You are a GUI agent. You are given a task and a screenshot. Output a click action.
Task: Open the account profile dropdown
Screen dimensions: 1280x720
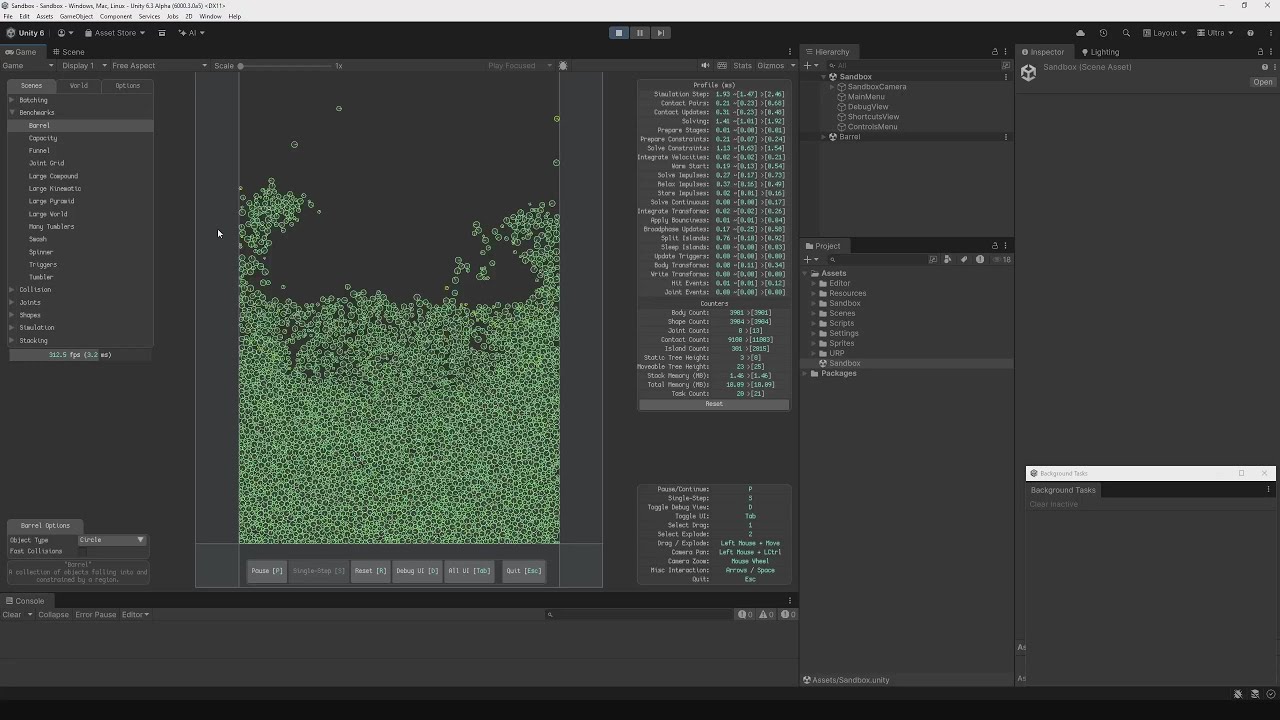point(65,33)
